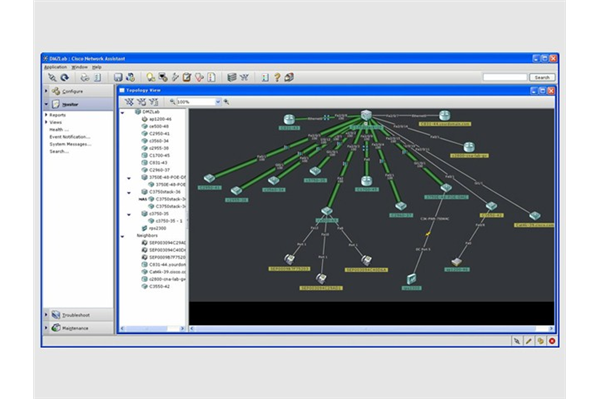Viewport: 600px width, 400px height.
Task: Click the red error status bar icon
Action: [552, 341]
